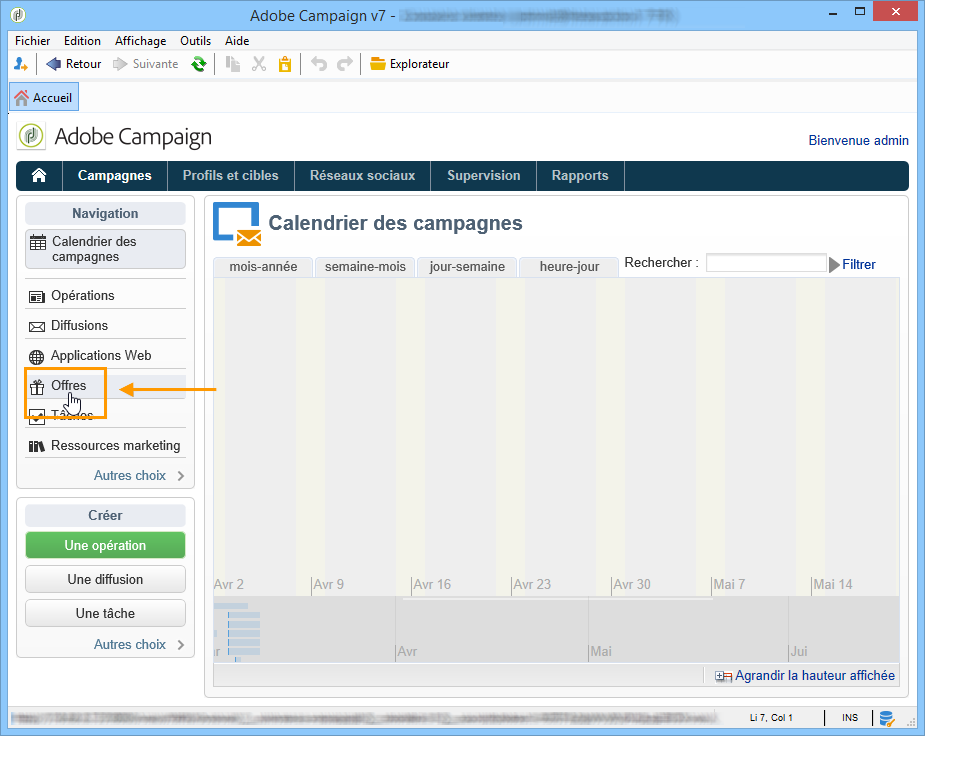Click the Calendrier des campagnes header icon
Viewport: 958px width, 768px height.
click(237, 224)
